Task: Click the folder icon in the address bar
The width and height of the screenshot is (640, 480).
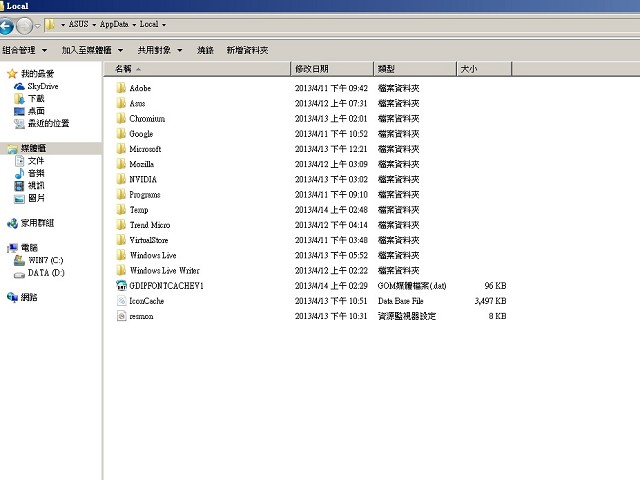Action: 50,24
